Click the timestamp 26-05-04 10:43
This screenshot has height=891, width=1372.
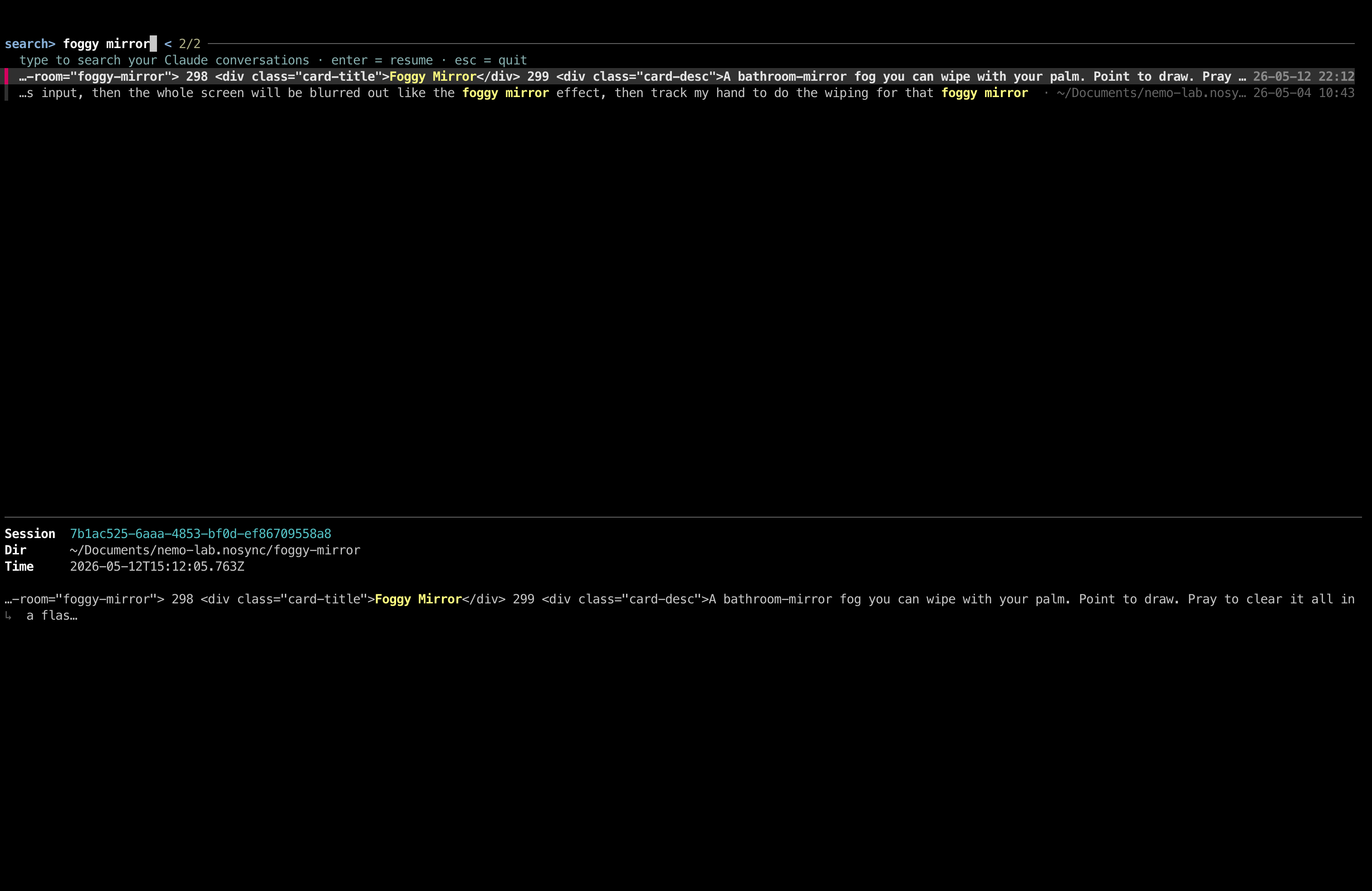(1303, 93)
